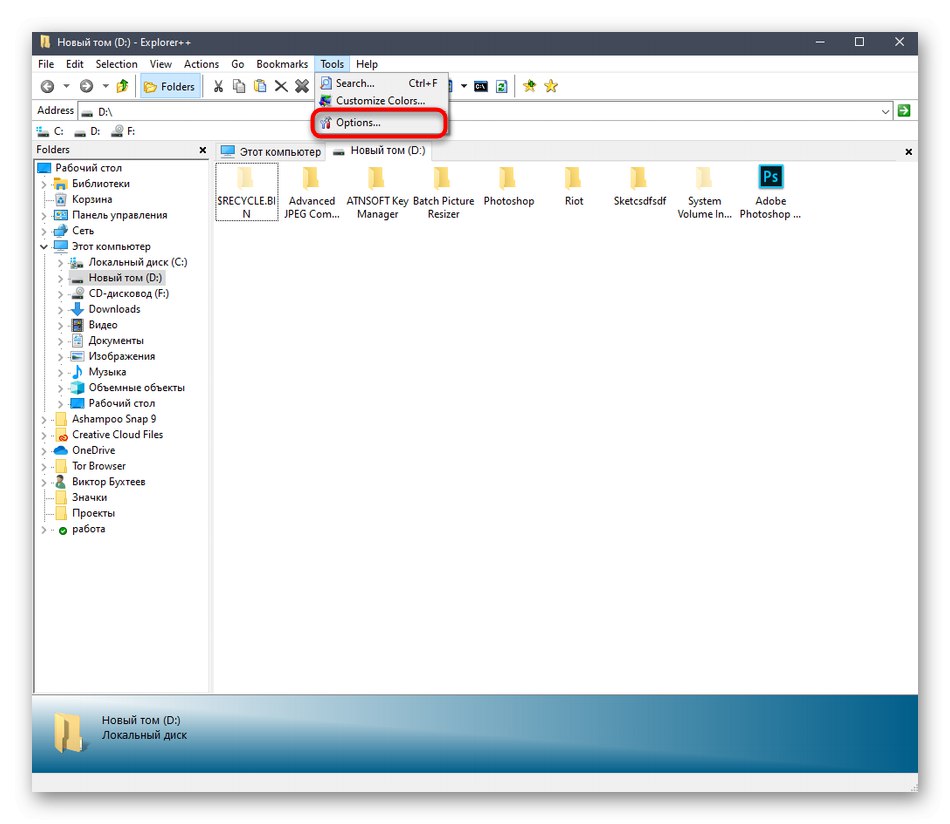Expand Панель управления tree node
950x824 pixels.
(44, 215)
